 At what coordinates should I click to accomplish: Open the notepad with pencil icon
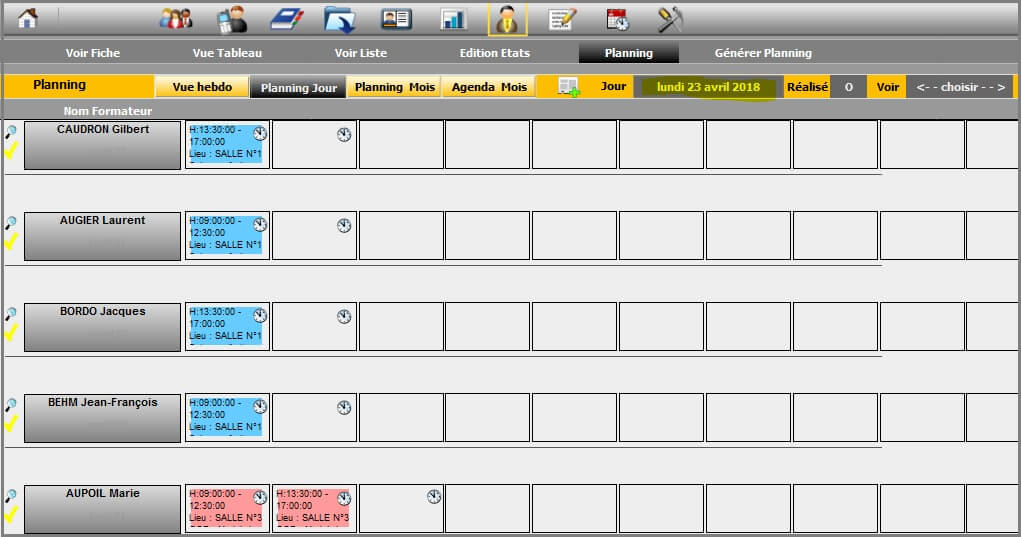(x=563, y=19)
